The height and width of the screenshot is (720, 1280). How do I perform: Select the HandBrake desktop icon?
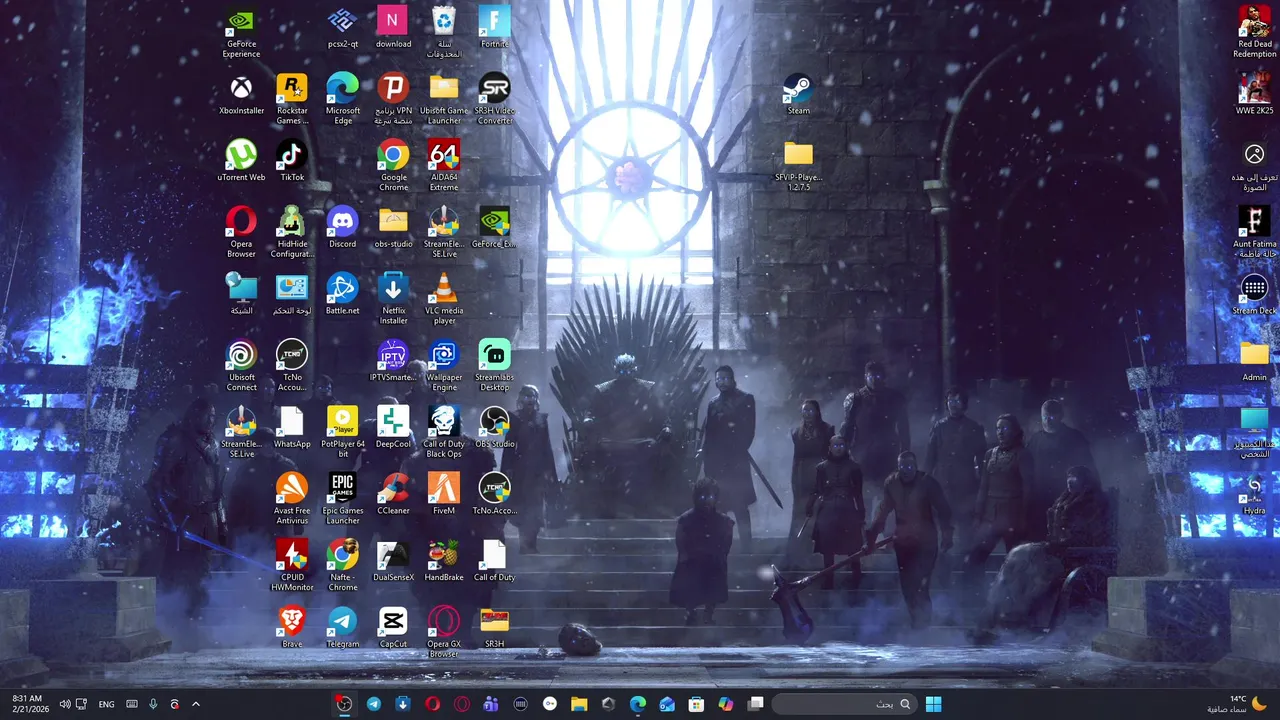pyautogui.click(x=444, y=561)
